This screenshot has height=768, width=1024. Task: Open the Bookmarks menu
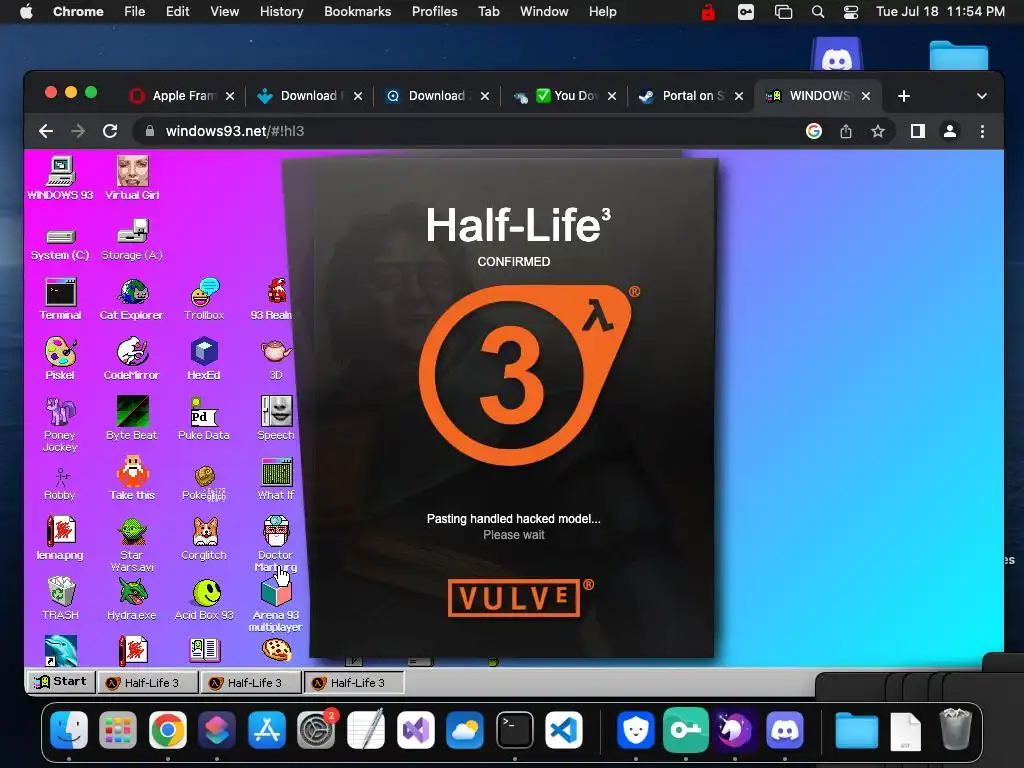point(357,11)
